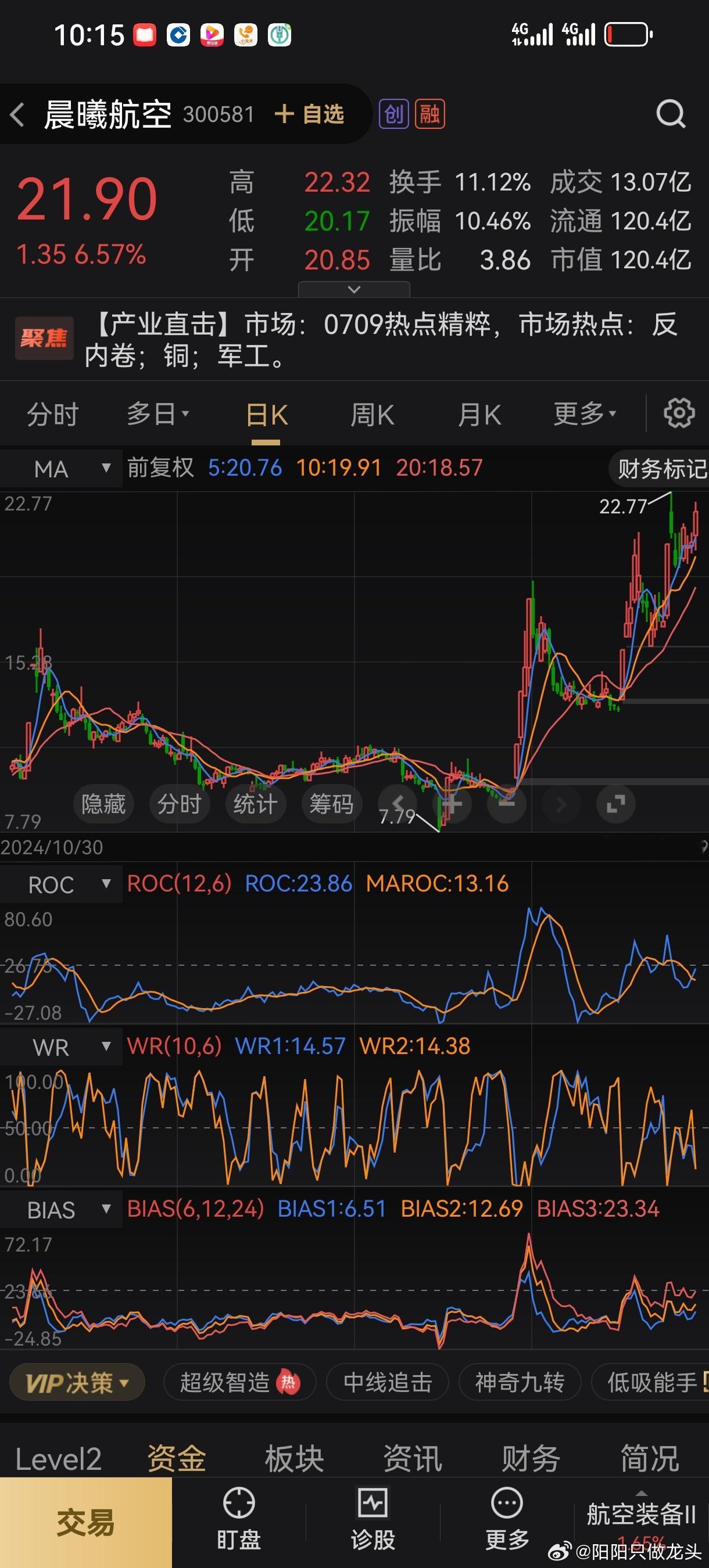Tap the 统计 overlay button

[255, 804]
